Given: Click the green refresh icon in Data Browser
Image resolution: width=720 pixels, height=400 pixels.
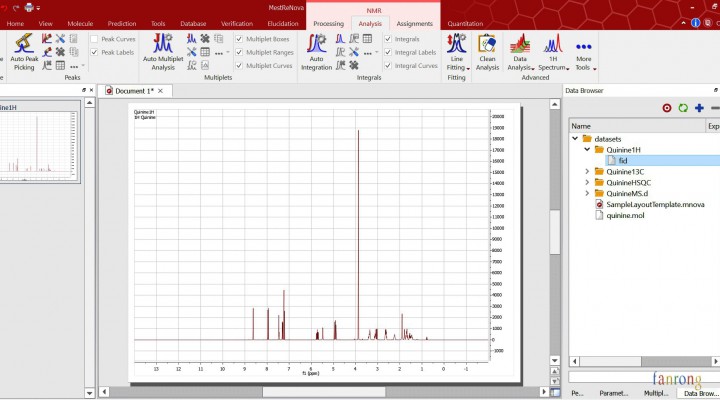Looking at the screenshot, I should 683,108.
